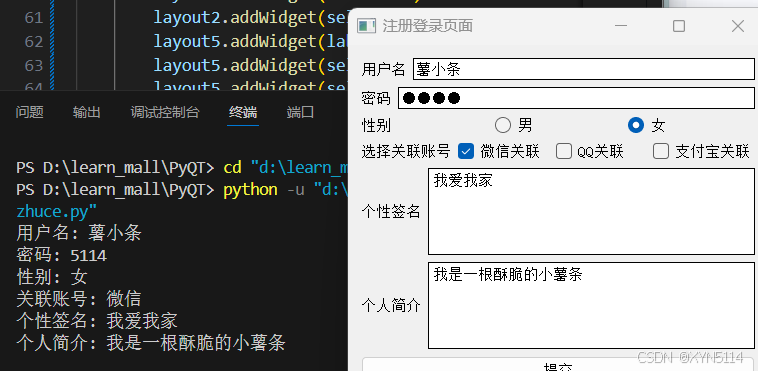Click terminal output 性别: 女
758x371 pixels.
point(52,277)
